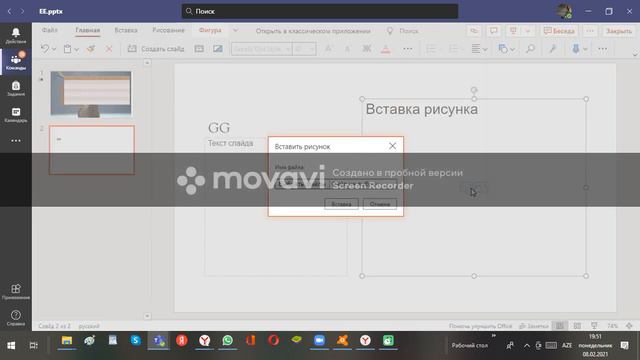Close the Вставить рисунок dialog
Image resolution: width=640 pixels, height=360 pixels.
[392, 146]
